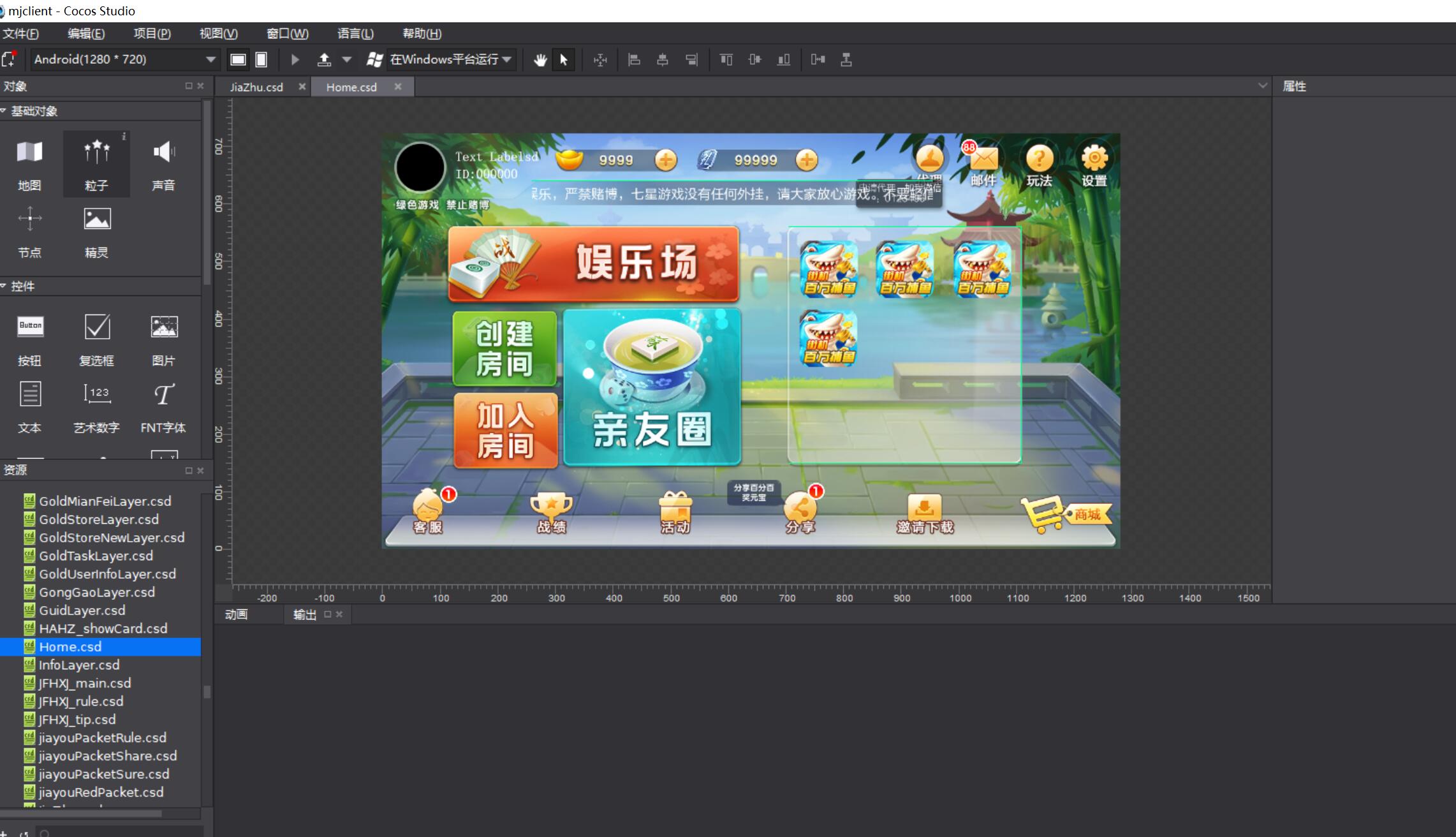Click the 娱乐场 banner on canvas
Viewport: 1456px width, 837px height.
coord(593,263)
